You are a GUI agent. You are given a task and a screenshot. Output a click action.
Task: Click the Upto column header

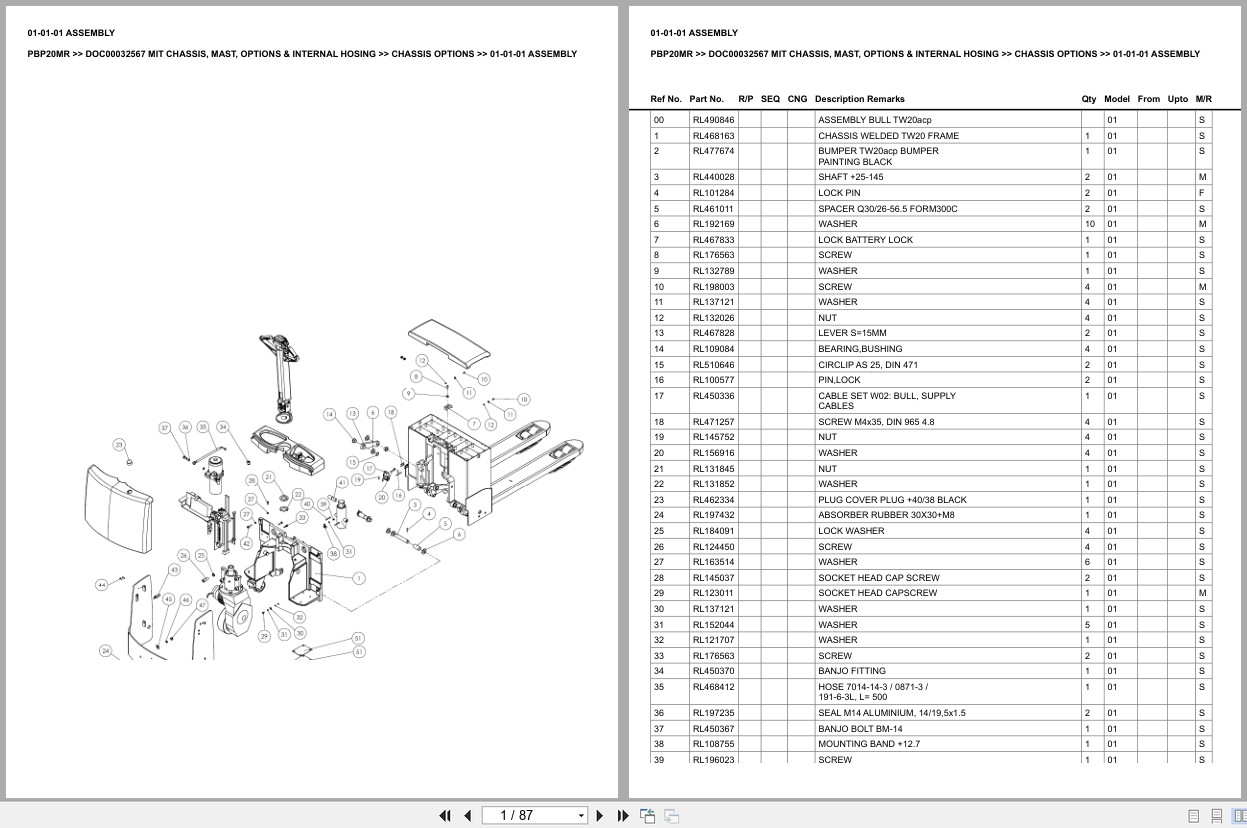click(1178, 99)
